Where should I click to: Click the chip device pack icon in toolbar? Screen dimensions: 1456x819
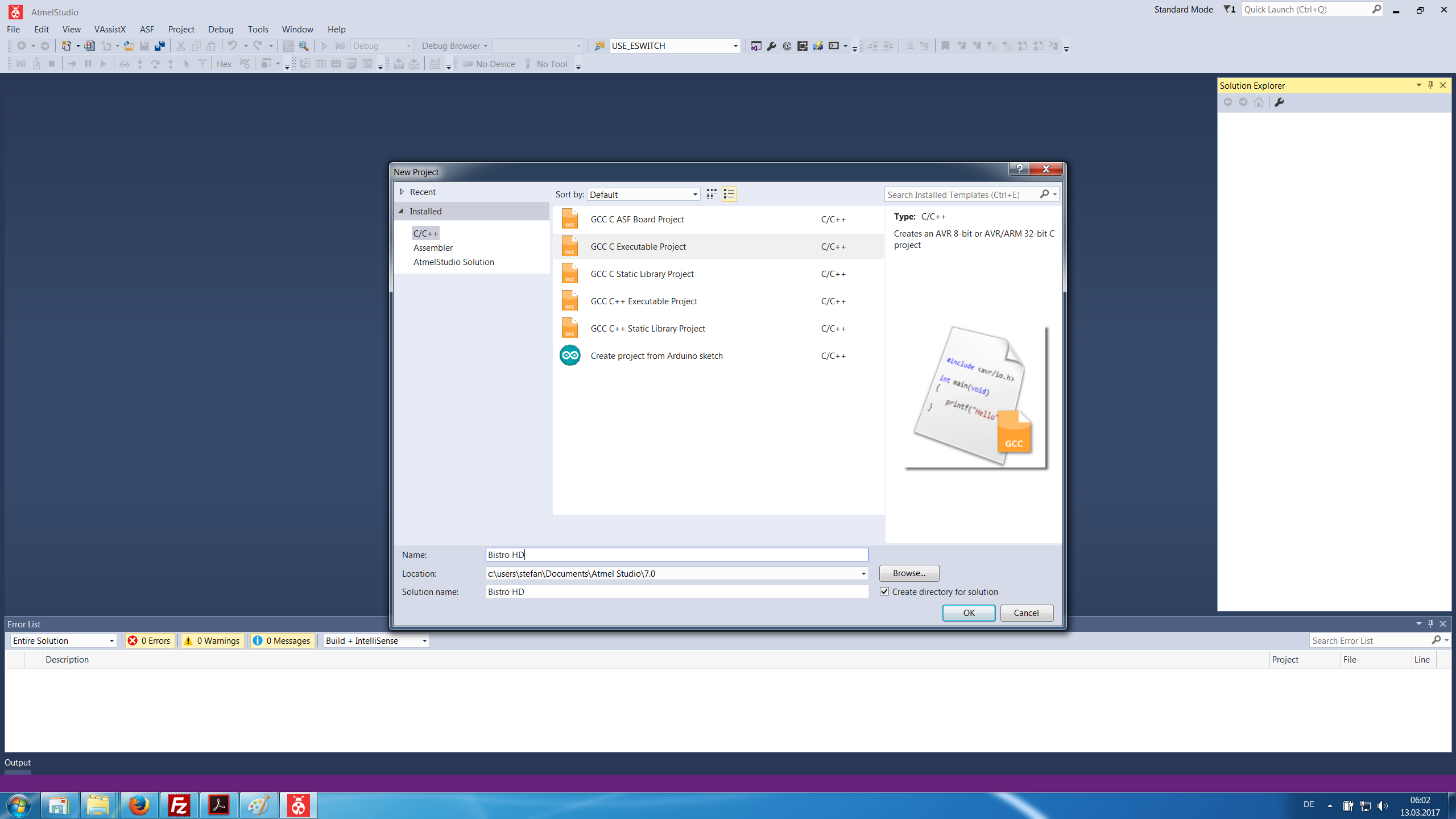pos(803,45)
